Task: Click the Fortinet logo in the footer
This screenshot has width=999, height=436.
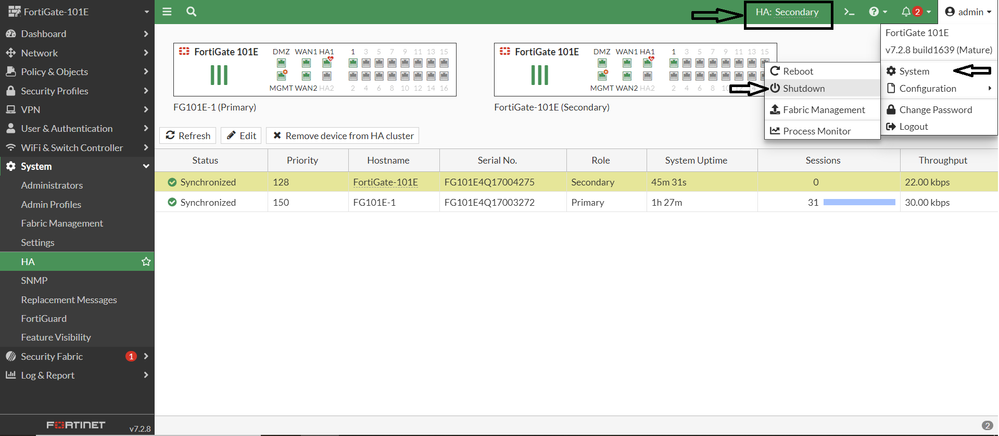Action: click(x=76, y=425)
